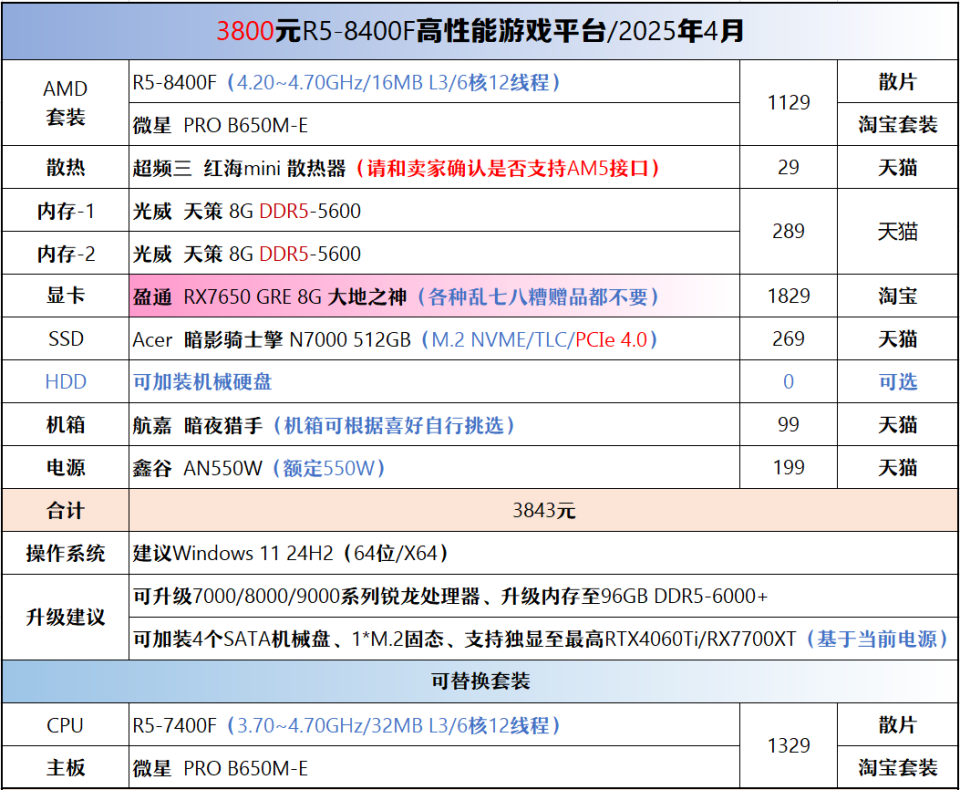Viewport: 960px width, 790px height.
Task: Select the "操作系统" label cell
Action: [66, 553]
